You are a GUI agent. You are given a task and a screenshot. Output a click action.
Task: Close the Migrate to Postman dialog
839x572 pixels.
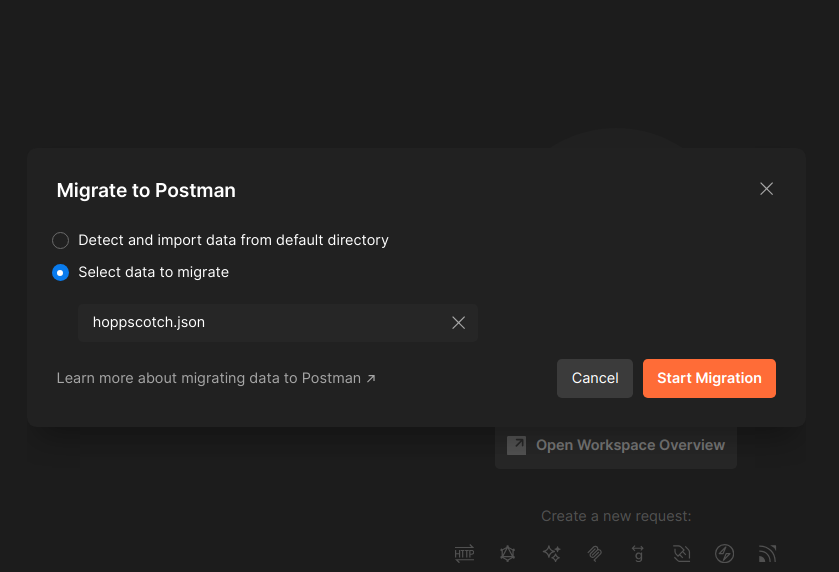(766, 189)
